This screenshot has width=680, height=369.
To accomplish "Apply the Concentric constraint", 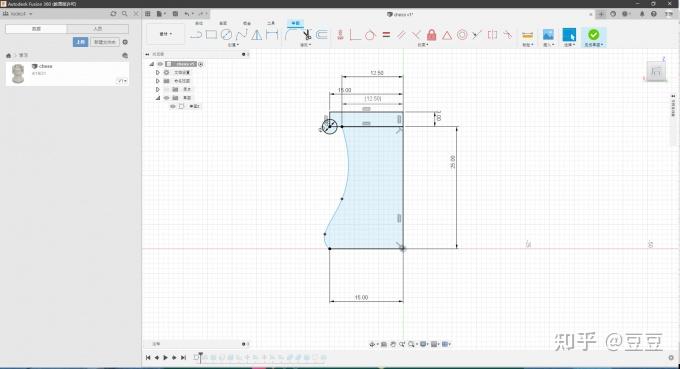I will [462, 35].
